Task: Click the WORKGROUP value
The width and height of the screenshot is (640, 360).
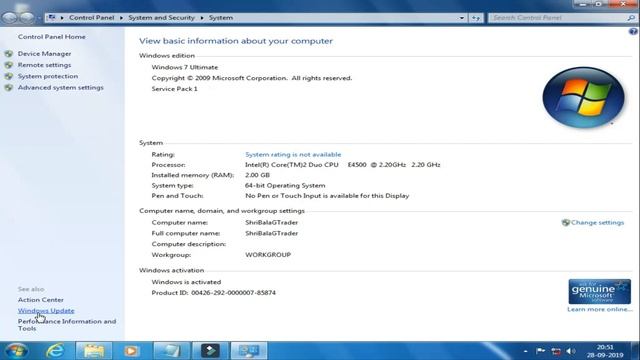Action: 268,255
